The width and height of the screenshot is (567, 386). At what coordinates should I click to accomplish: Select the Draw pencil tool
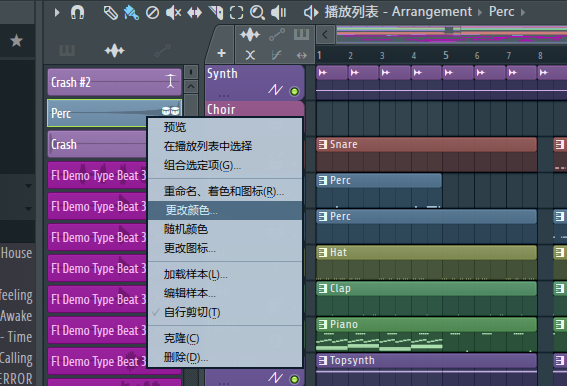tap(111, 13)
